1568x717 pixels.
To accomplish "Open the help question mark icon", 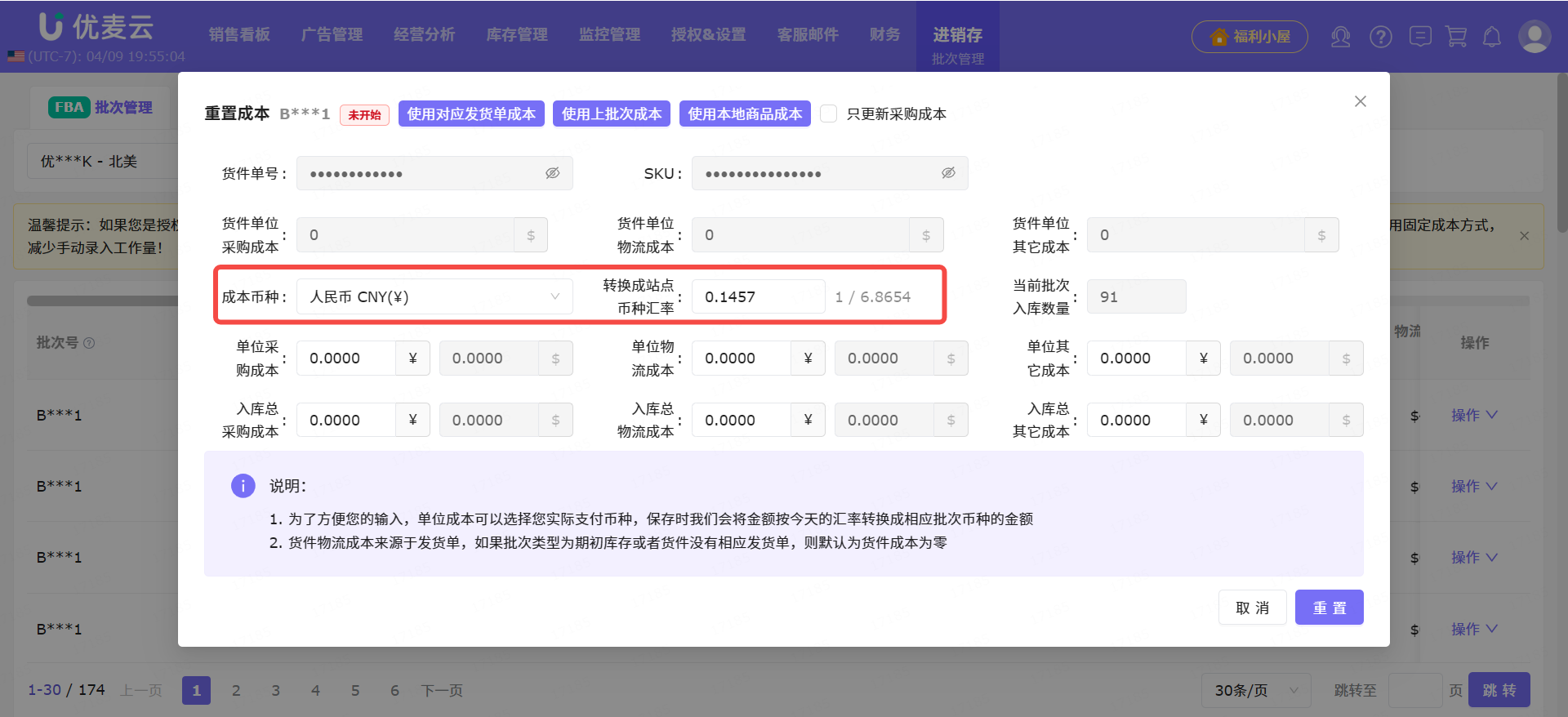I will 1381,37.
